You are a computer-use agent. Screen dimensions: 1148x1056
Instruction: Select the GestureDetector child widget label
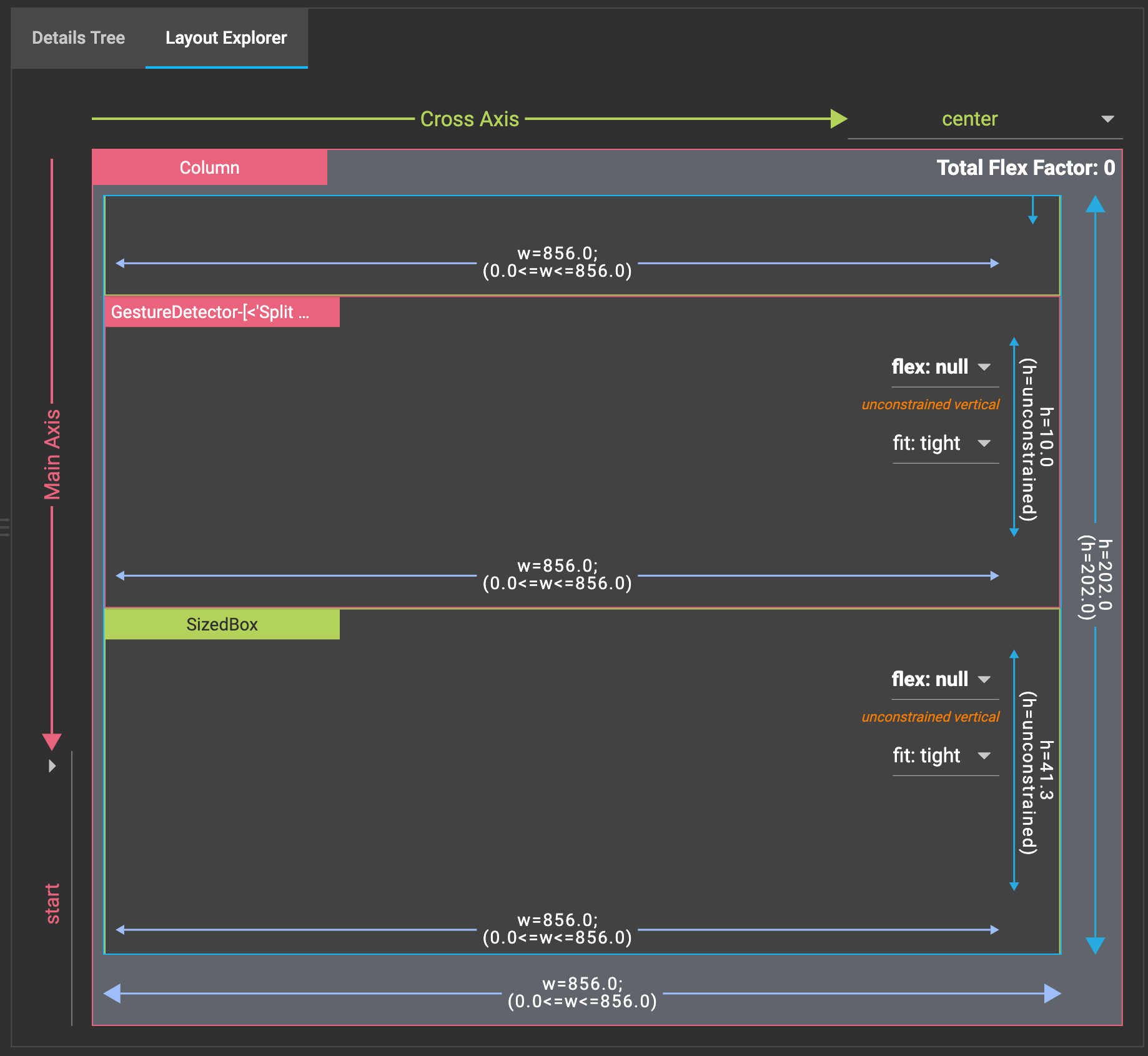click(222, 312)
